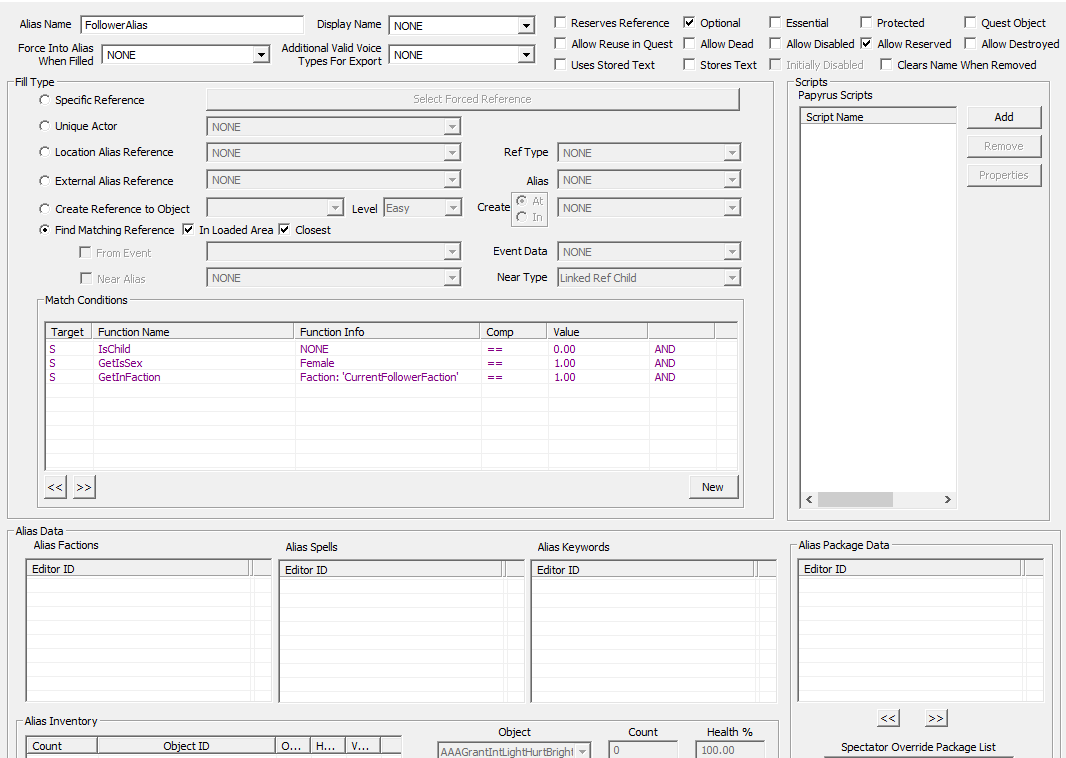Add a new Papyrus script
1066x758 pixels.
(x=1003, y=117)
